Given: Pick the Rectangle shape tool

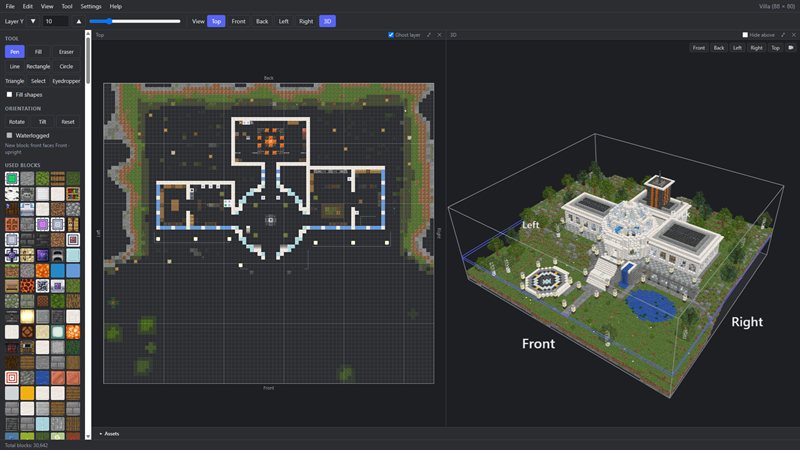Looking at the screenshot, I should click(x=38, y=66).
